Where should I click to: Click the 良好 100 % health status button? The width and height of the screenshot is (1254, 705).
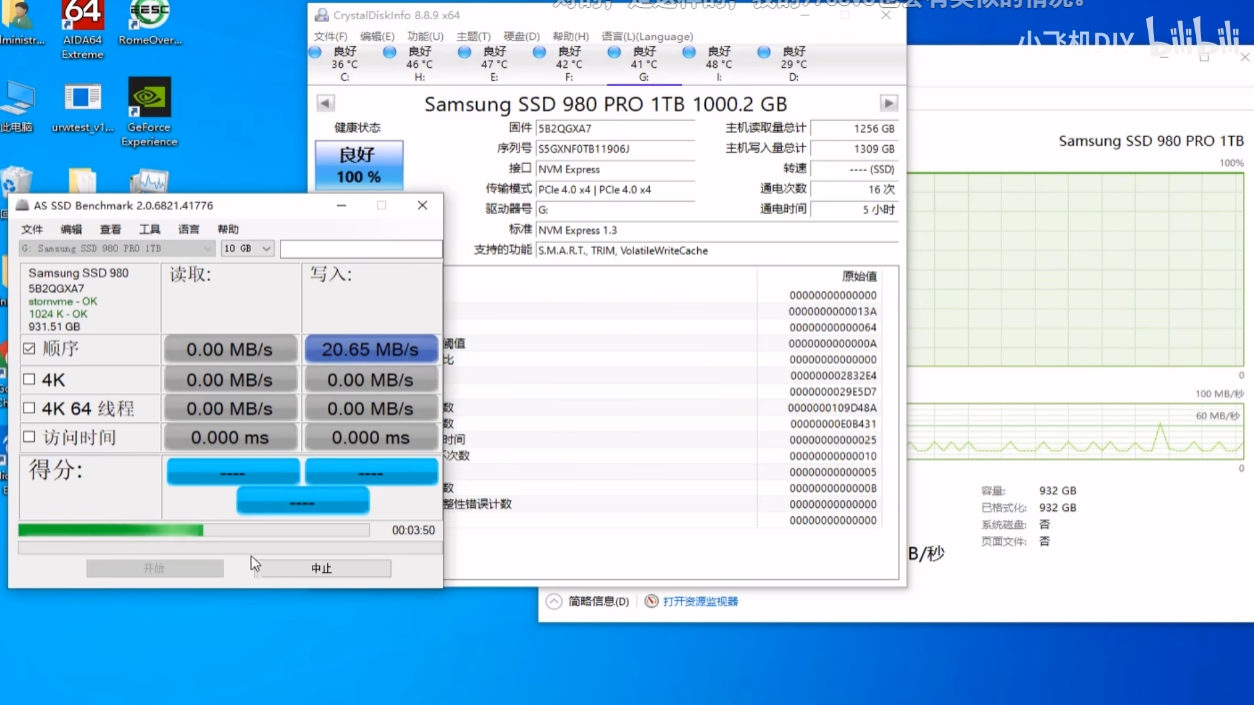359,165
